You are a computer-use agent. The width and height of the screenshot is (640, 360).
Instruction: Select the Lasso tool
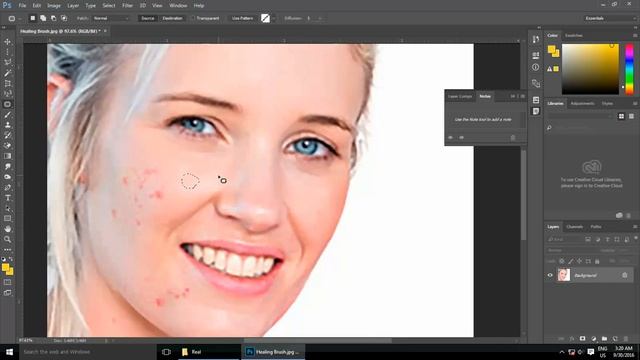coord(7,62)
